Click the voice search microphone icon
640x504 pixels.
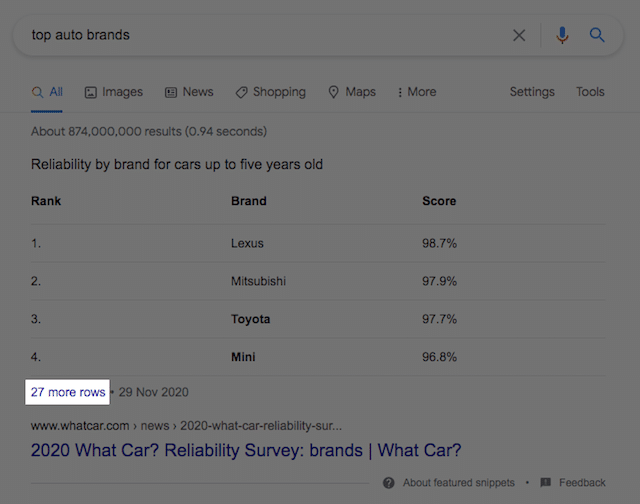[x=562, y=36]
